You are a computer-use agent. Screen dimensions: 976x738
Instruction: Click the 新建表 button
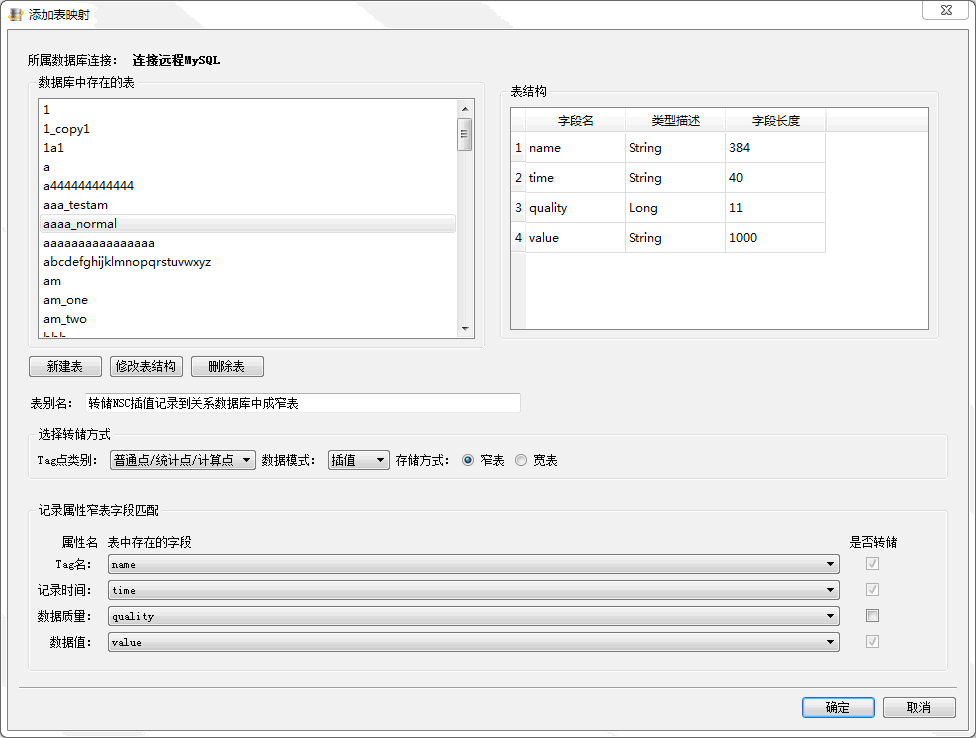[x=65, y=367]
